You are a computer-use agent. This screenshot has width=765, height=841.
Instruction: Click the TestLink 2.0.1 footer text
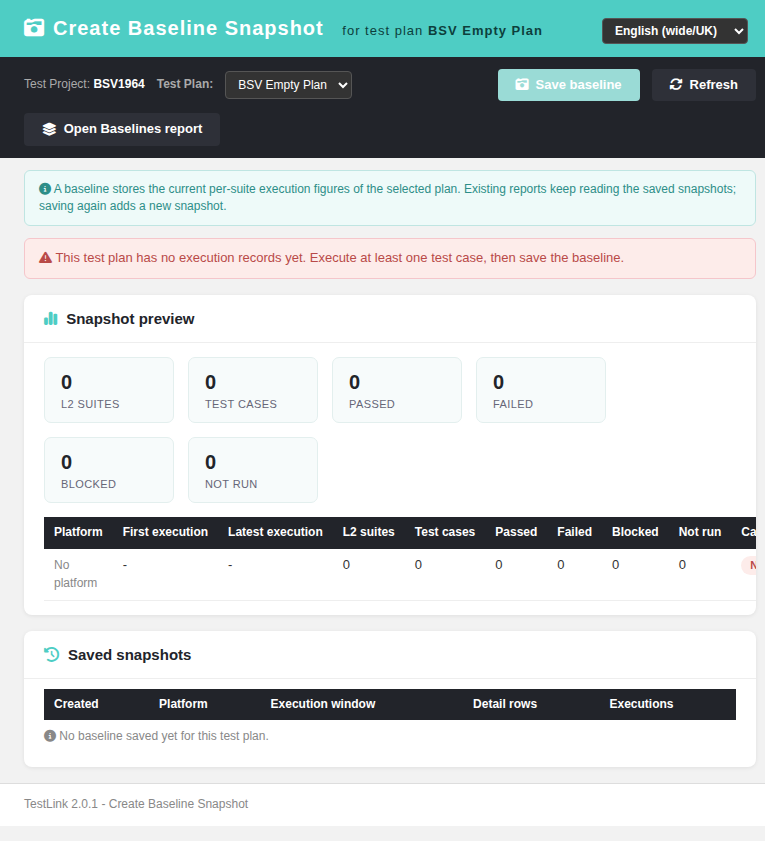click(x=136, y=804)
